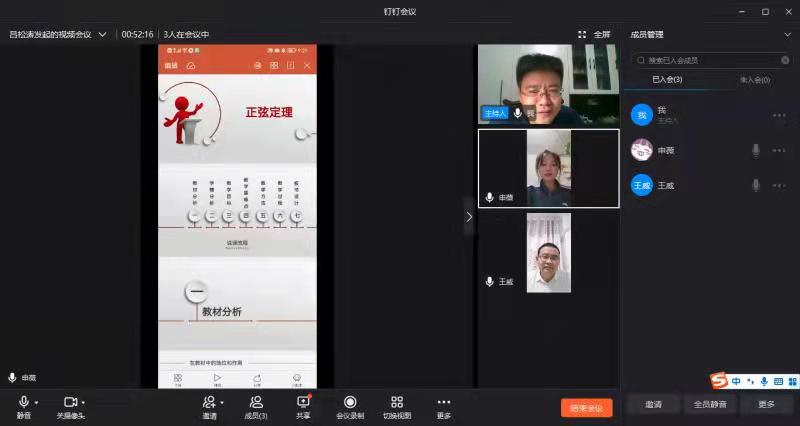
Task: Click the 邀请 icon in bottom toolbar
Action: click(208, 402)
